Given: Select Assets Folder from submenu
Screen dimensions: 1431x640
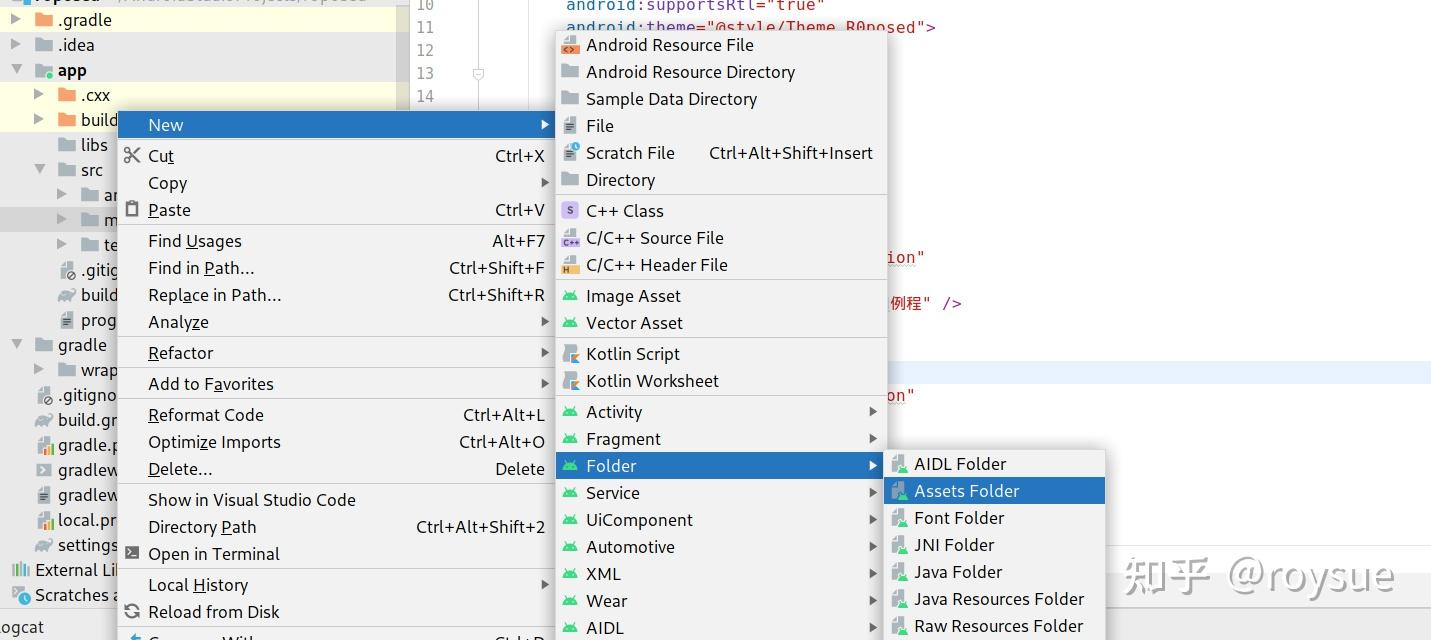Looking at the screenshot, I should coord(966,491).
